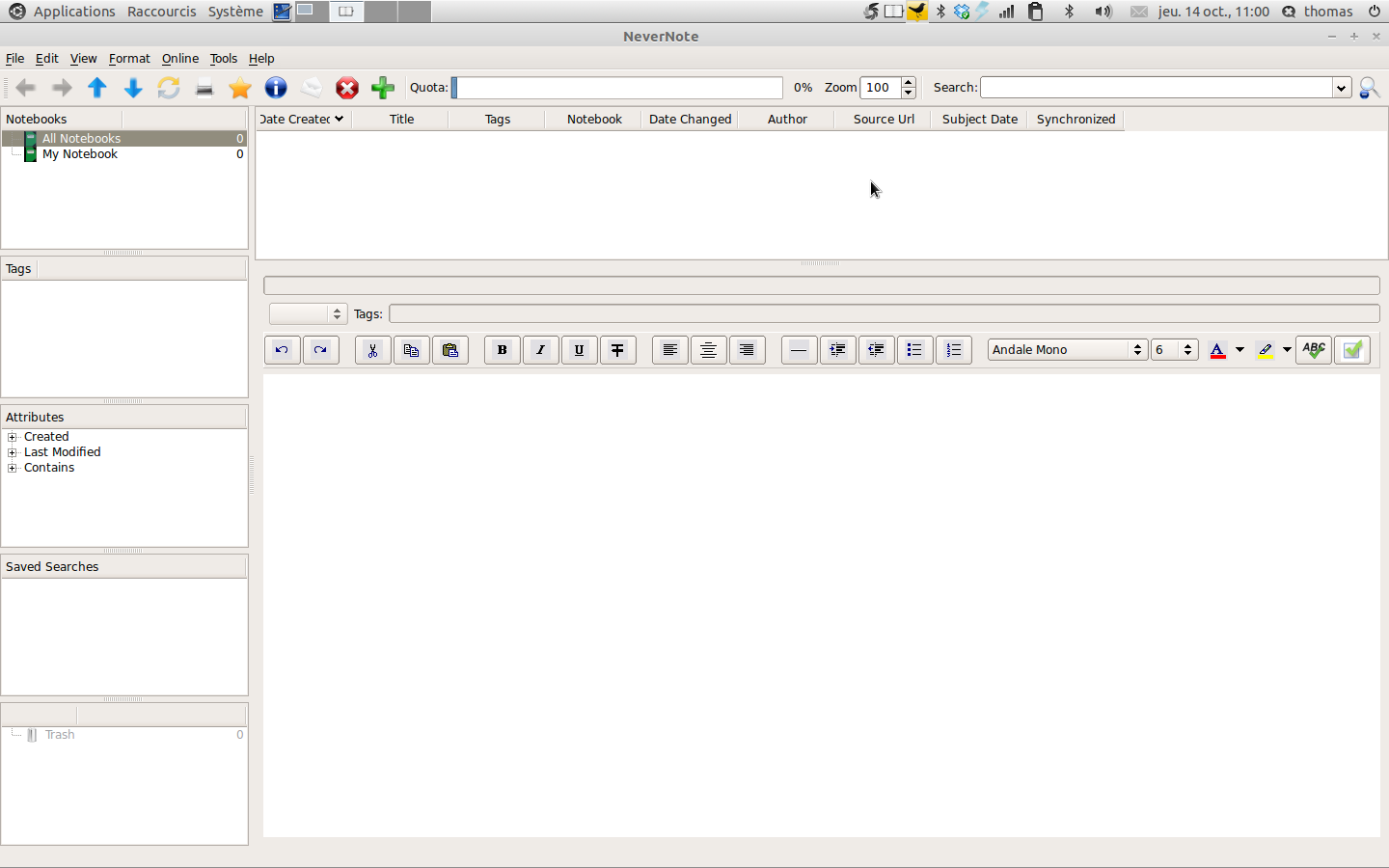Toggle underline formatting

pos(579,350)
